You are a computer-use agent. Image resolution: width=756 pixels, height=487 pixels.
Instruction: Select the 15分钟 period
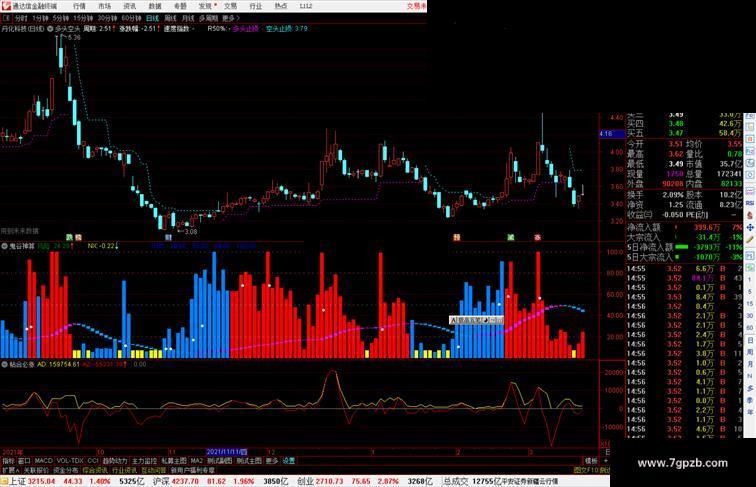tap(83, 18)
